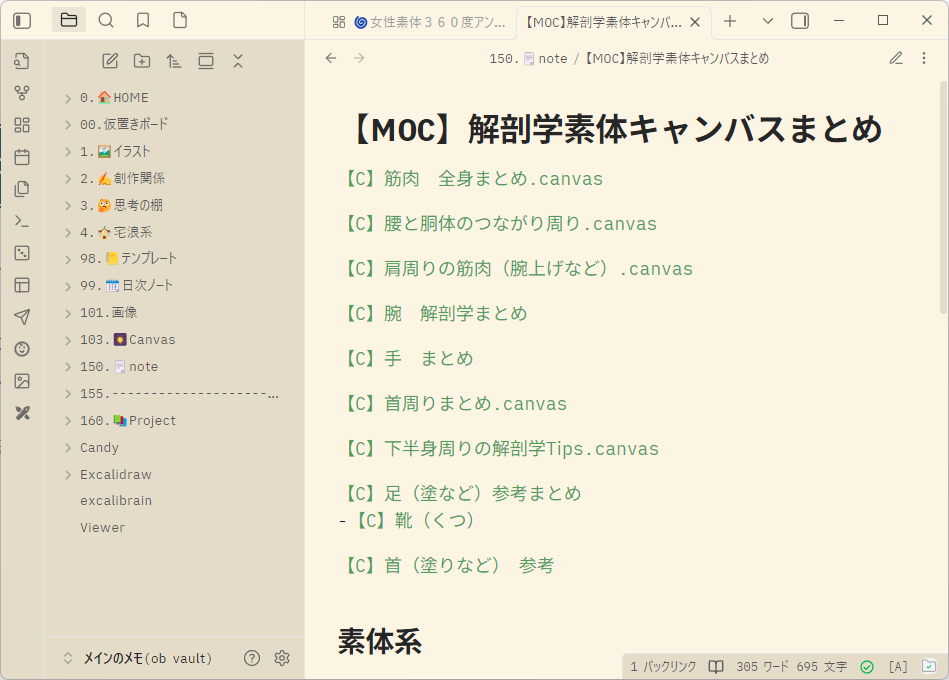949x680 pixels.
Task: Click the new note icon in file explorer
Action: [110, 61]
